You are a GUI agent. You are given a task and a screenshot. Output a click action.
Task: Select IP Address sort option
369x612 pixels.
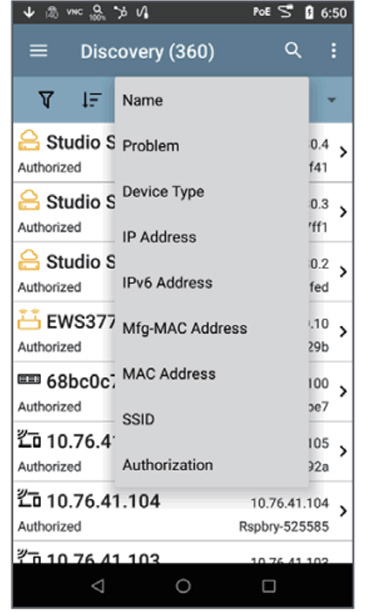159,237
